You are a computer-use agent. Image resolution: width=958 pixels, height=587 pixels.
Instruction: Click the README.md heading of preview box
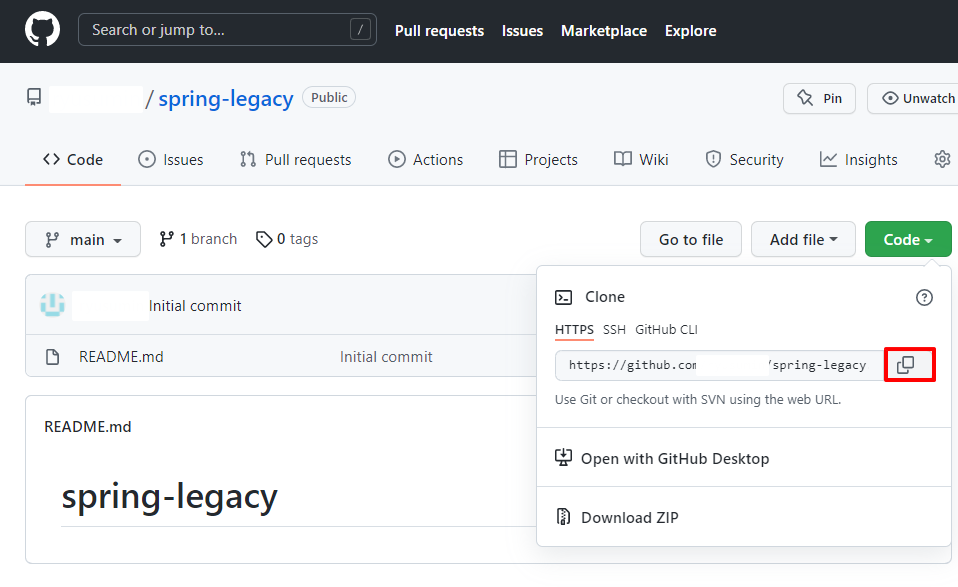[x=87, y=426]
